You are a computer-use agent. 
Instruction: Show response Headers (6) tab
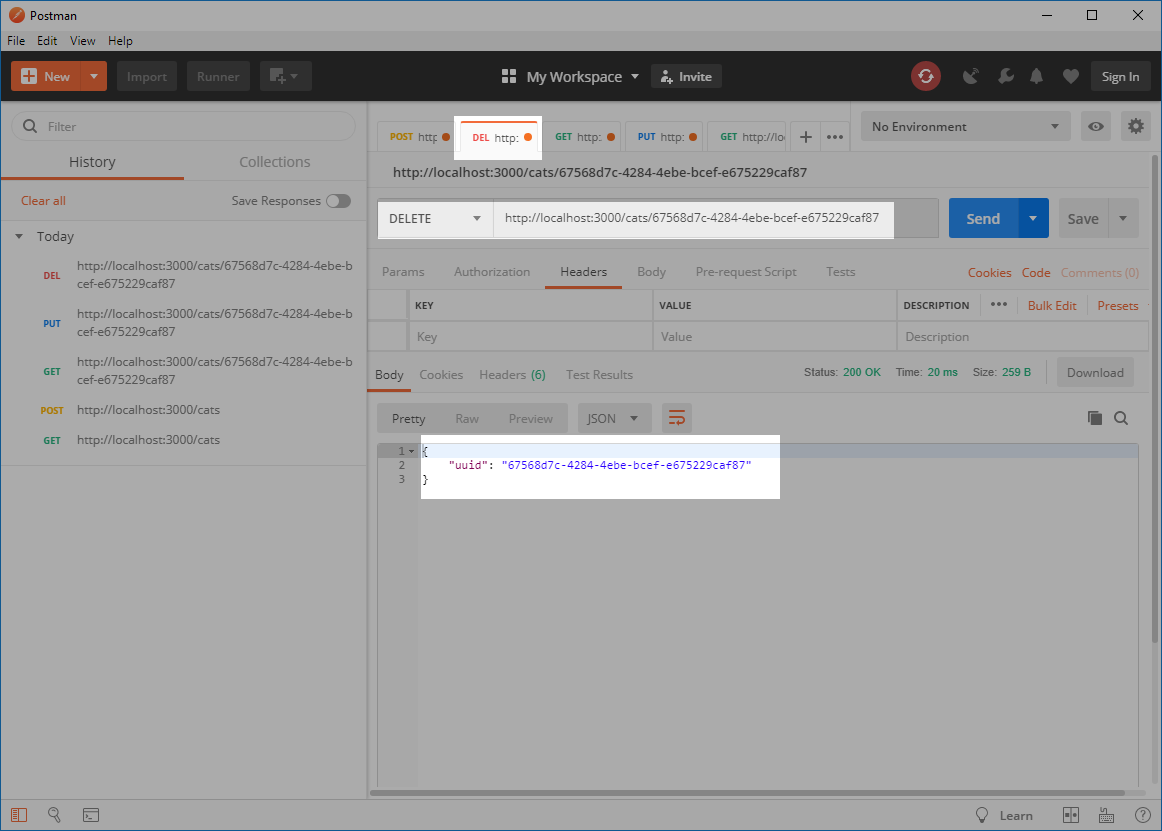tap(512, 375)
